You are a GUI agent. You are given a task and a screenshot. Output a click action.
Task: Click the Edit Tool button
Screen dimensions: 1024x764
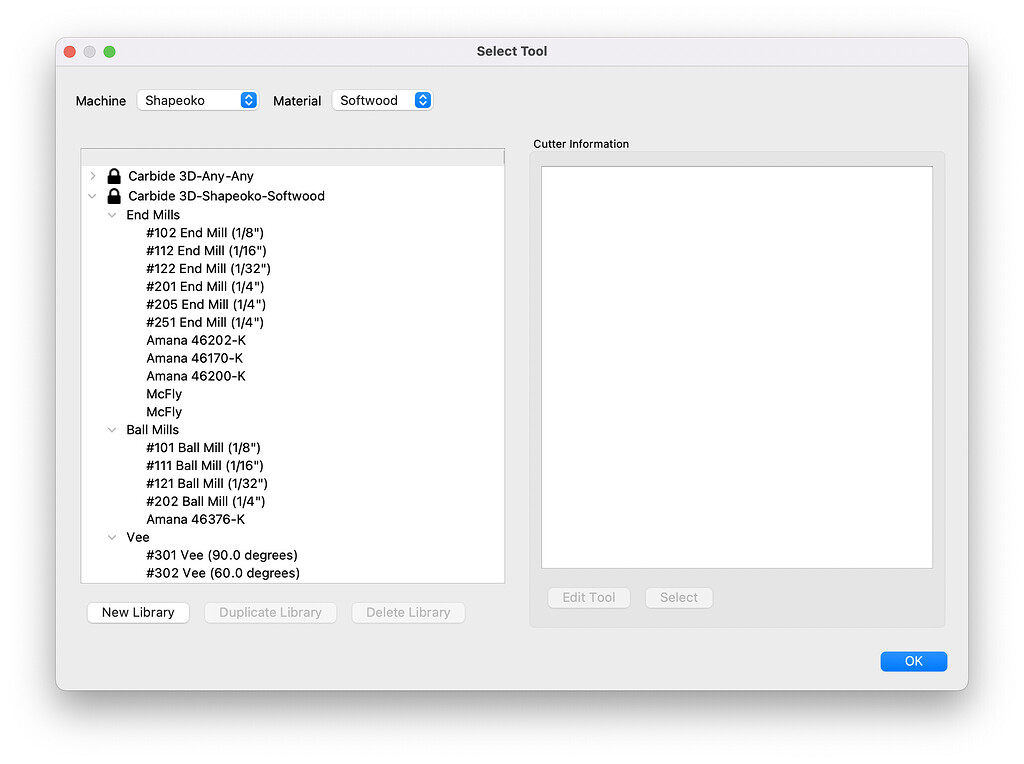pyautogui.click(x=589, y=597)
